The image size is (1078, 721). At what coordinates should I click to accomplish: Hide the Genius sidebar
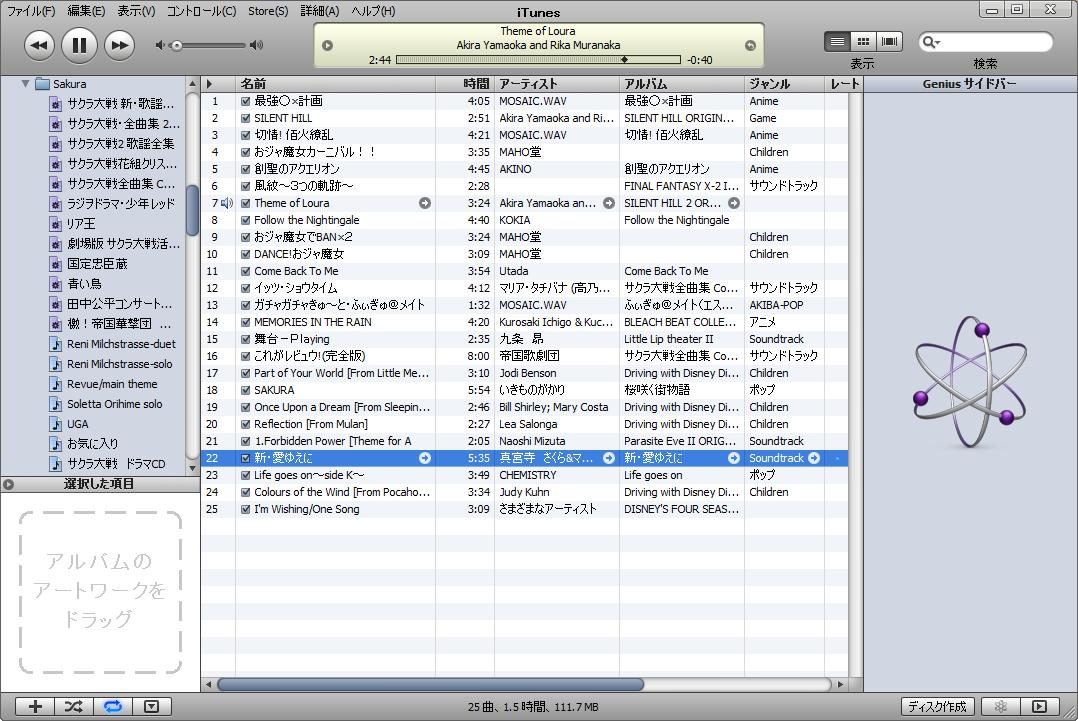1040,707
